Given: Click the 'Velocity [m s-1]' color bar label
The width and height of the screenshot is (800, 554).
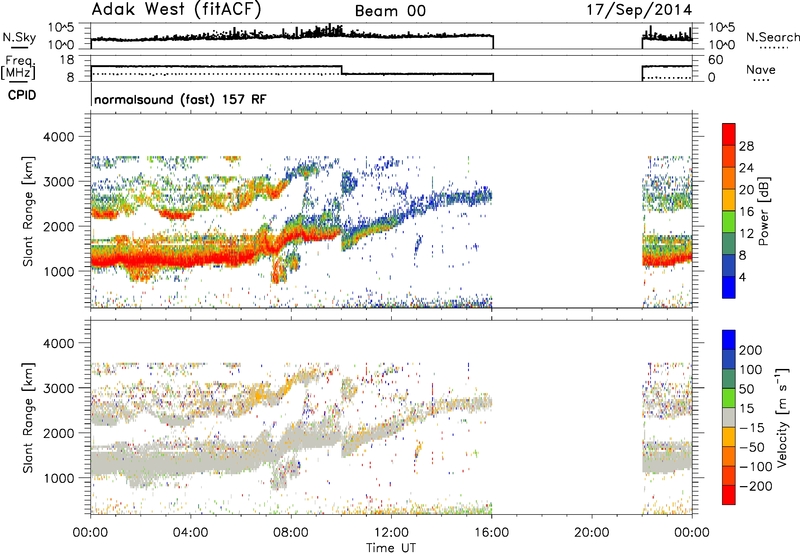Looking at the screenshot, I should 782,417.
